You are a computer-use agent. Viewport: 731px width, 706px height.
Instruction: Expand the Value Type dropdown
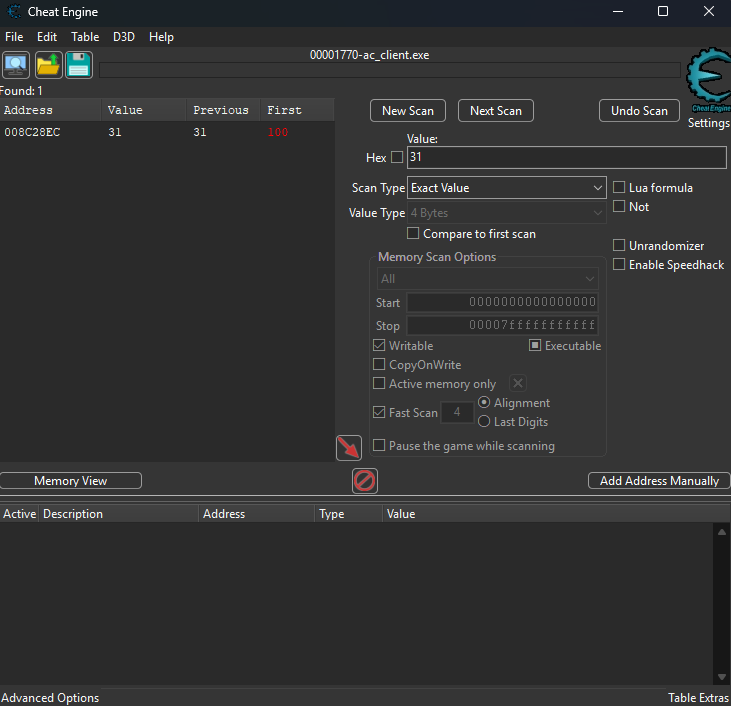506,213
